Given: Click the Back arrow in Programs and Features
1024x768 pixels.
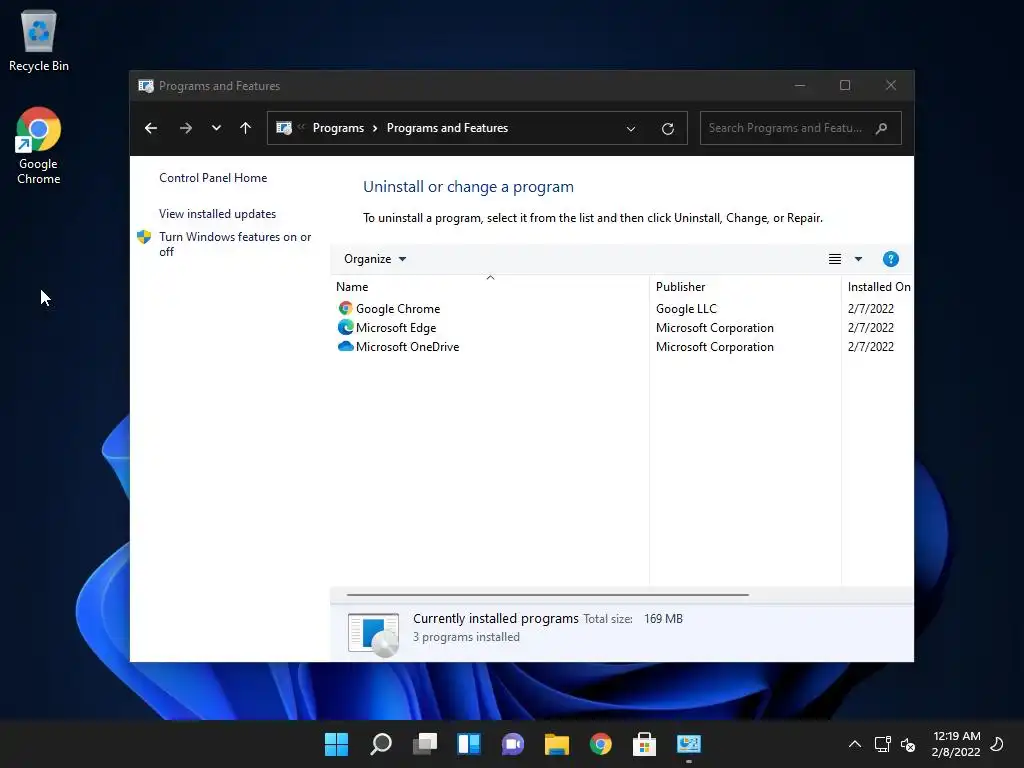Looking at the screenshot, I should pos(151,128).
